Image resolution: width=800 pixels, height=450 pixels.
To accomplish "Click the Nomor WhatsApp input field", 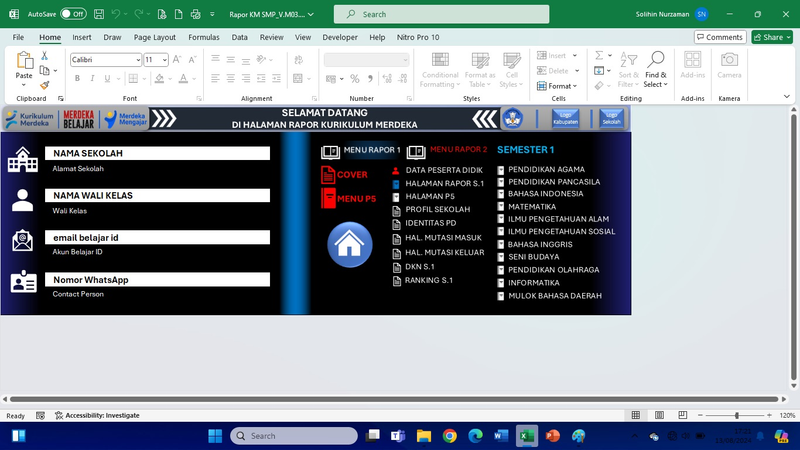I will click(x=157, y=280).
